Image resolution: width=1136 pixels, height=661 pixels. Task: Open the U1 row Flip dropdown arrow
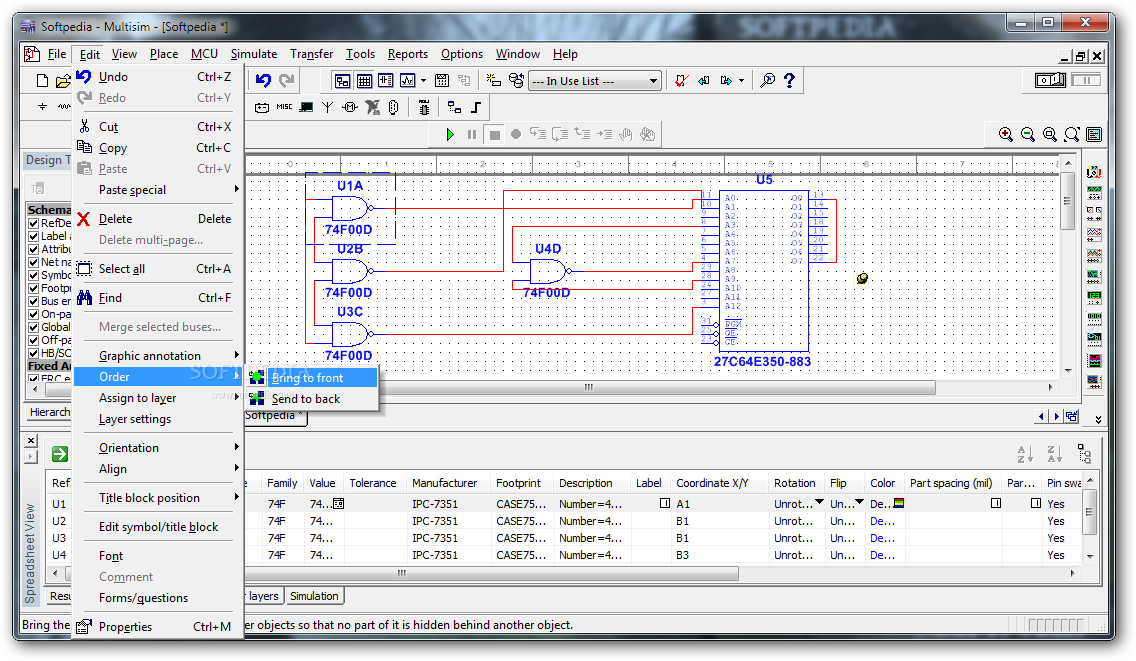pyautogui.click(x=859, y=502)
